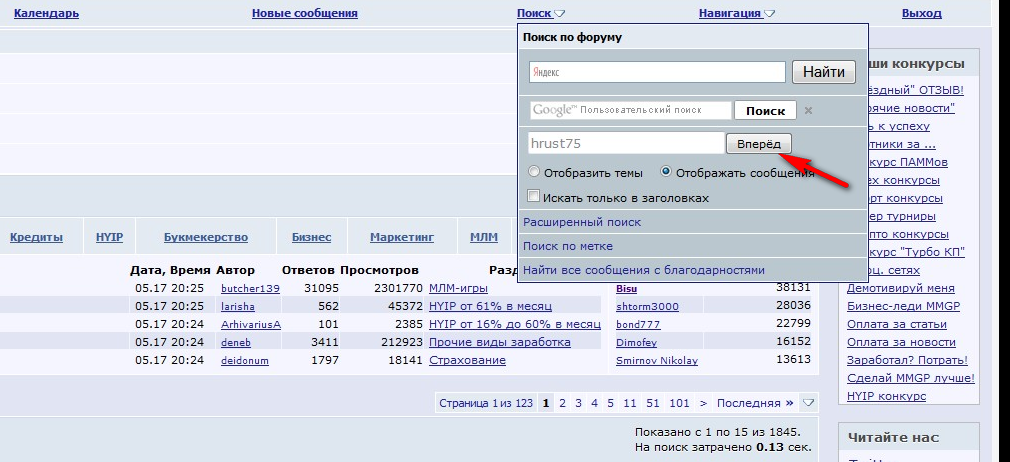The image size is (1010, 462).
Task: Click the next page '>' arrow in pagination
Action: tap(703, 403)
